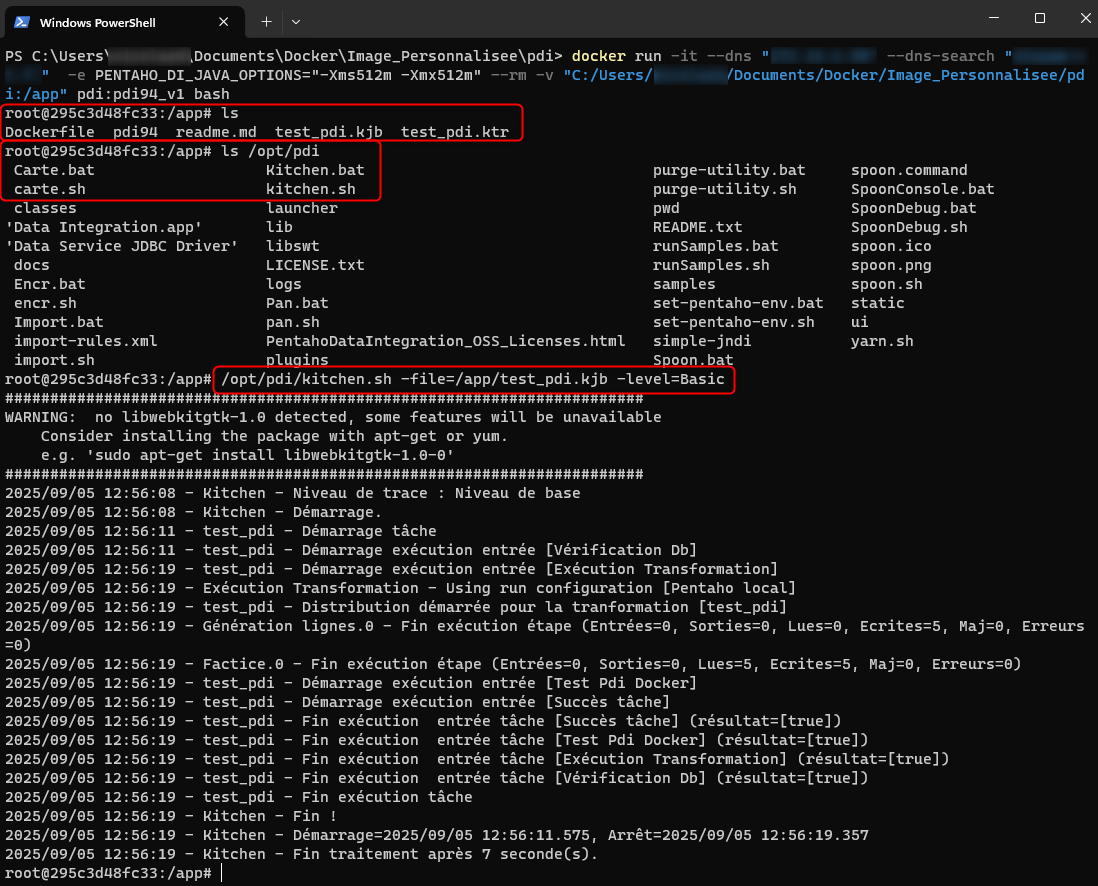Close the Windows PowerShell tab

[x=223, y=22]
